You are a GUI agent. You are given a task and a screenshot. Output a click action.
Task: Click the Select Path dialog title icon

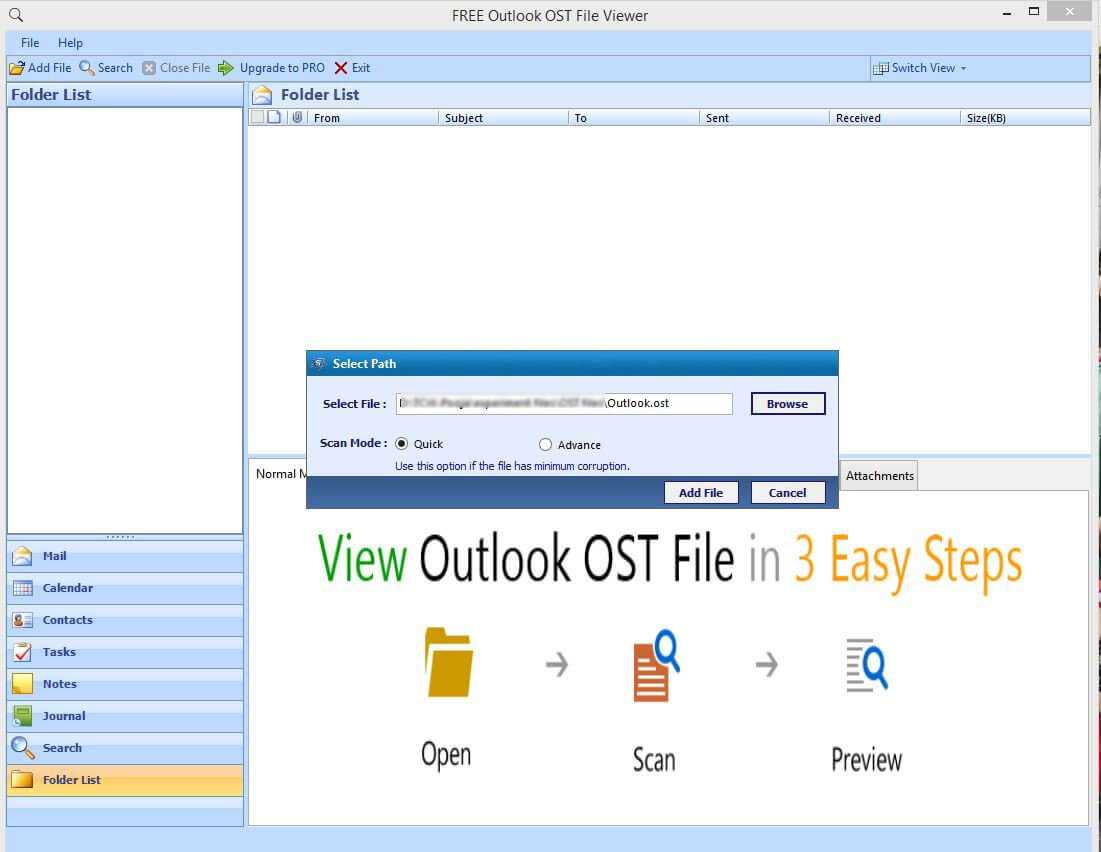pyautogui.click(x=319, y=364)
